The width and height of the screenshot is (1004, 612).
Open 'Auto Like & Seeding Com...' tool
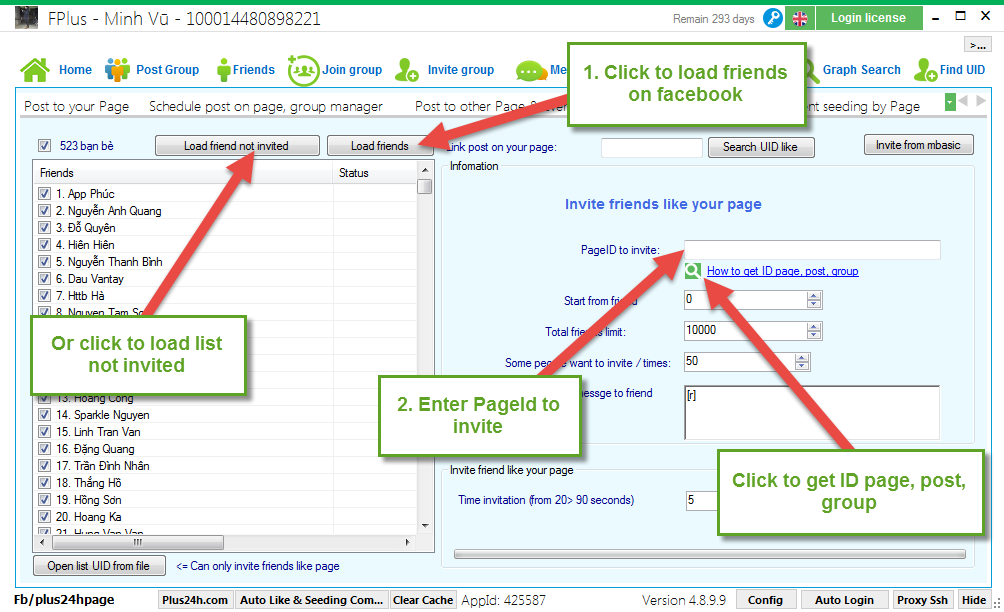[311, 600]
